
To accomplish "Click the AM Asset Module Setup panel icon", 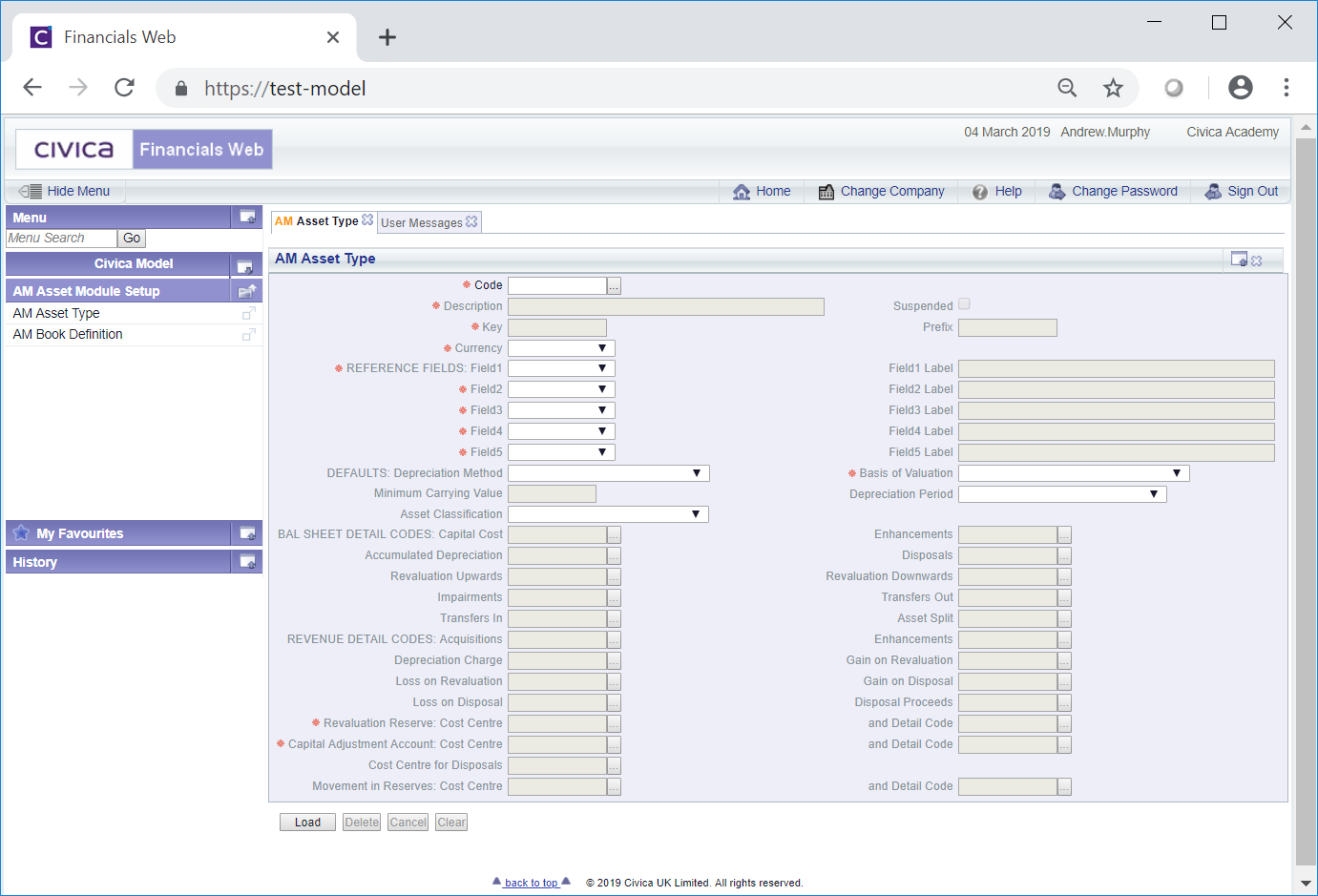I will (247, 291).
